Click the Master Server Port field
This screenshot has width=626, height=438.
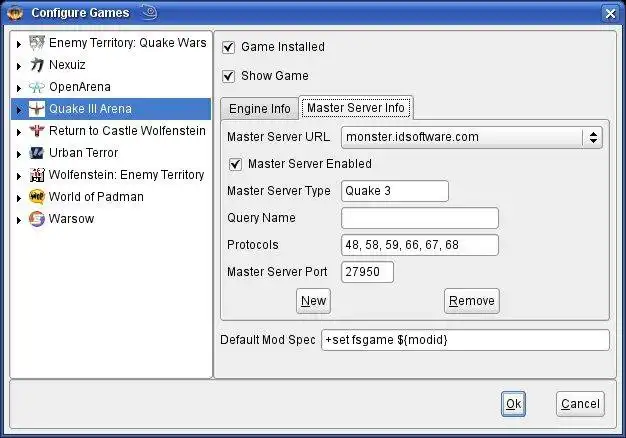(x=367, y=272)
